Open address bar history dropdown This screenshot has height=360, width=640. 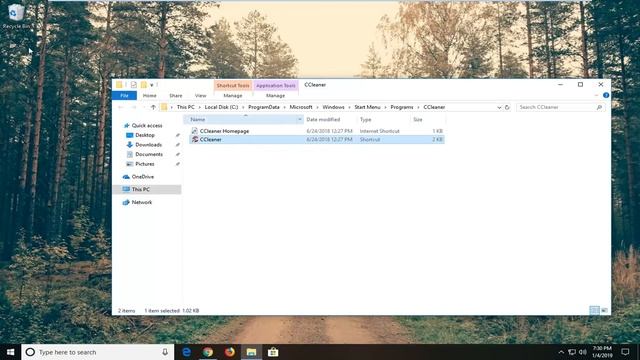499,107
